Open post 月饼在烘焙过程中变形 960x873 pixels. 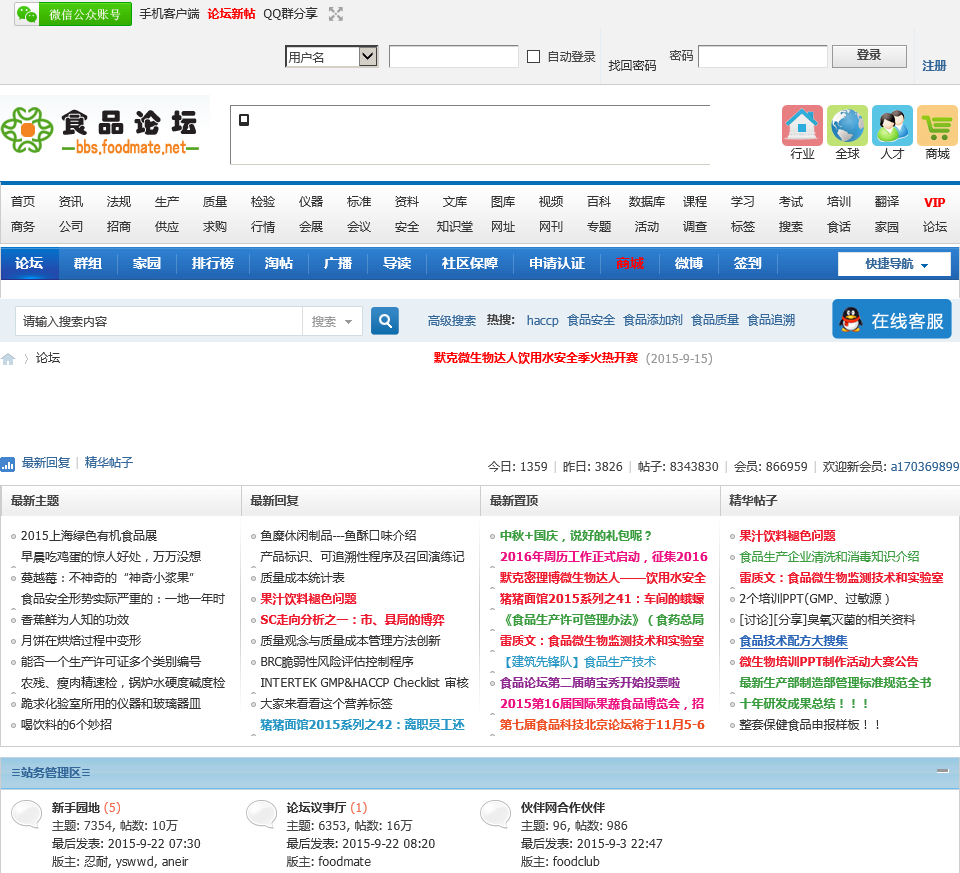click(81, 641)
